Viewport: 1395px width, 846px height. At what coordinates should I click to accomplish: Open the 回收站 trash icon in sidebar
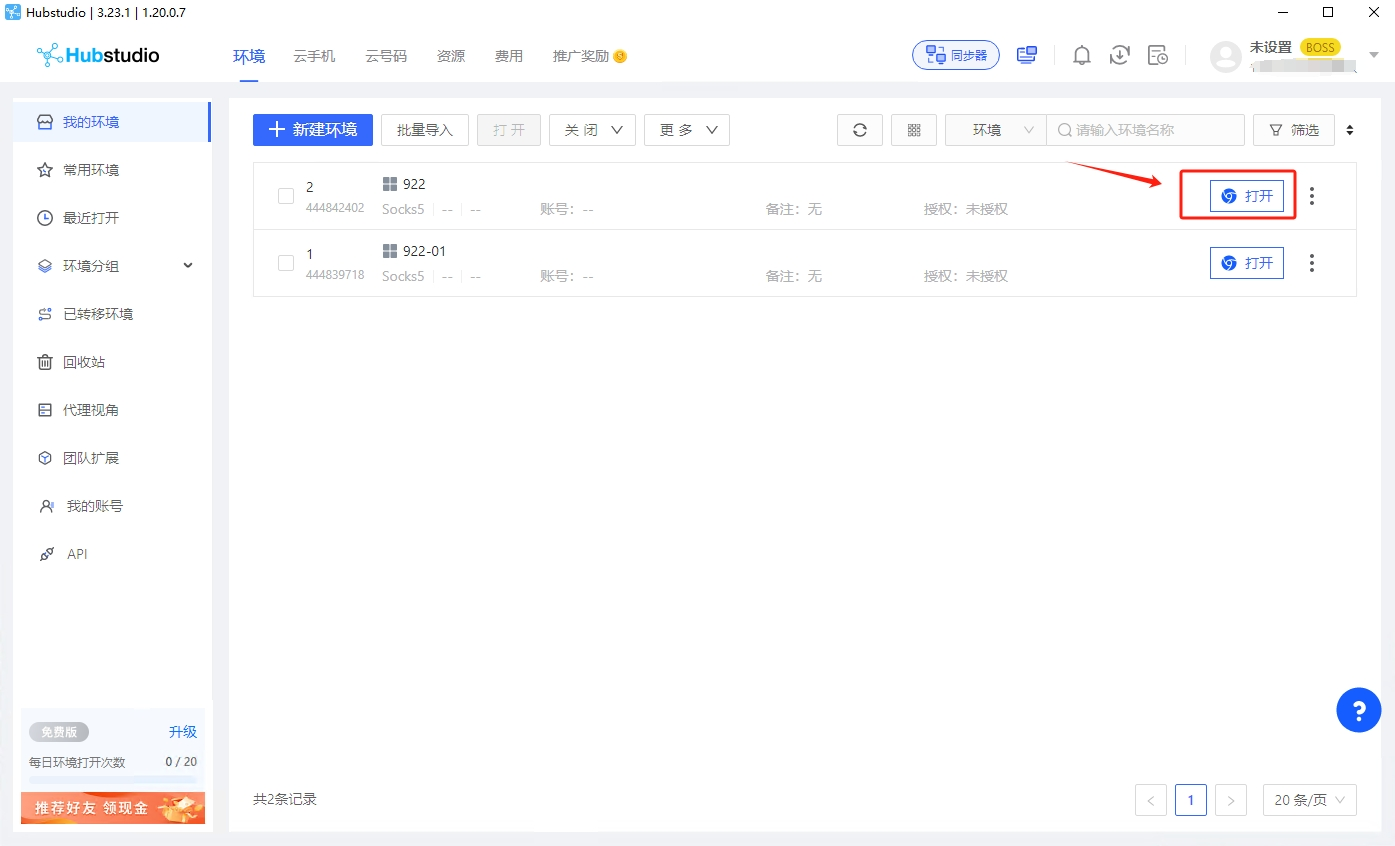point(45,362)
